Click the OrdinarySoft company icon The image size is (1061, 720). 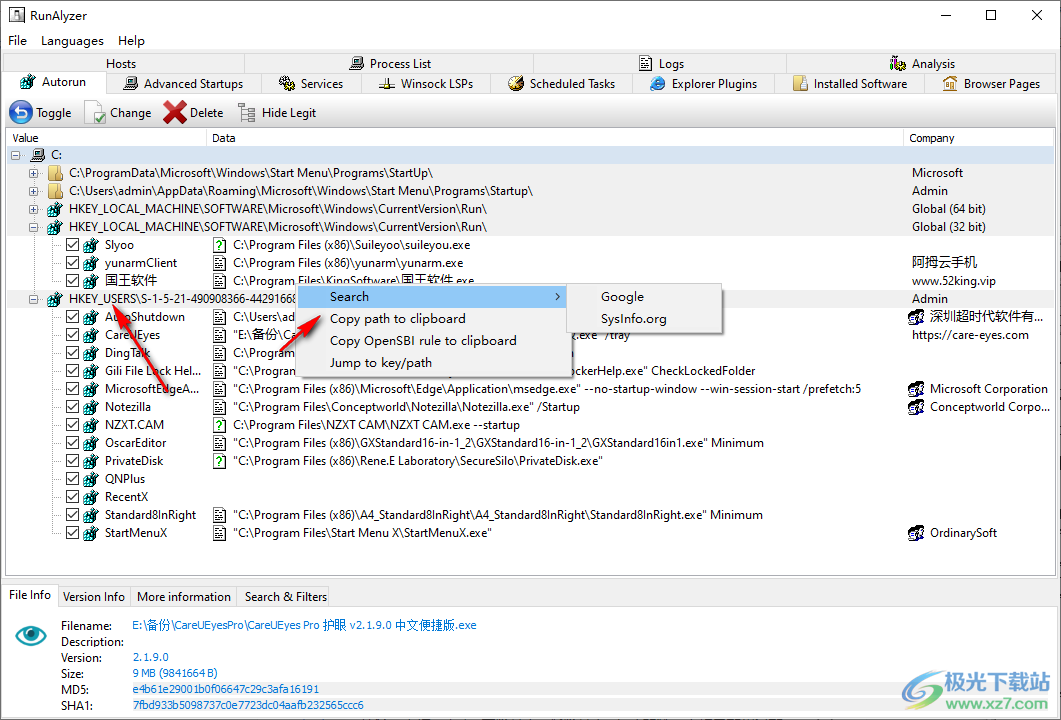pos(916,533)
